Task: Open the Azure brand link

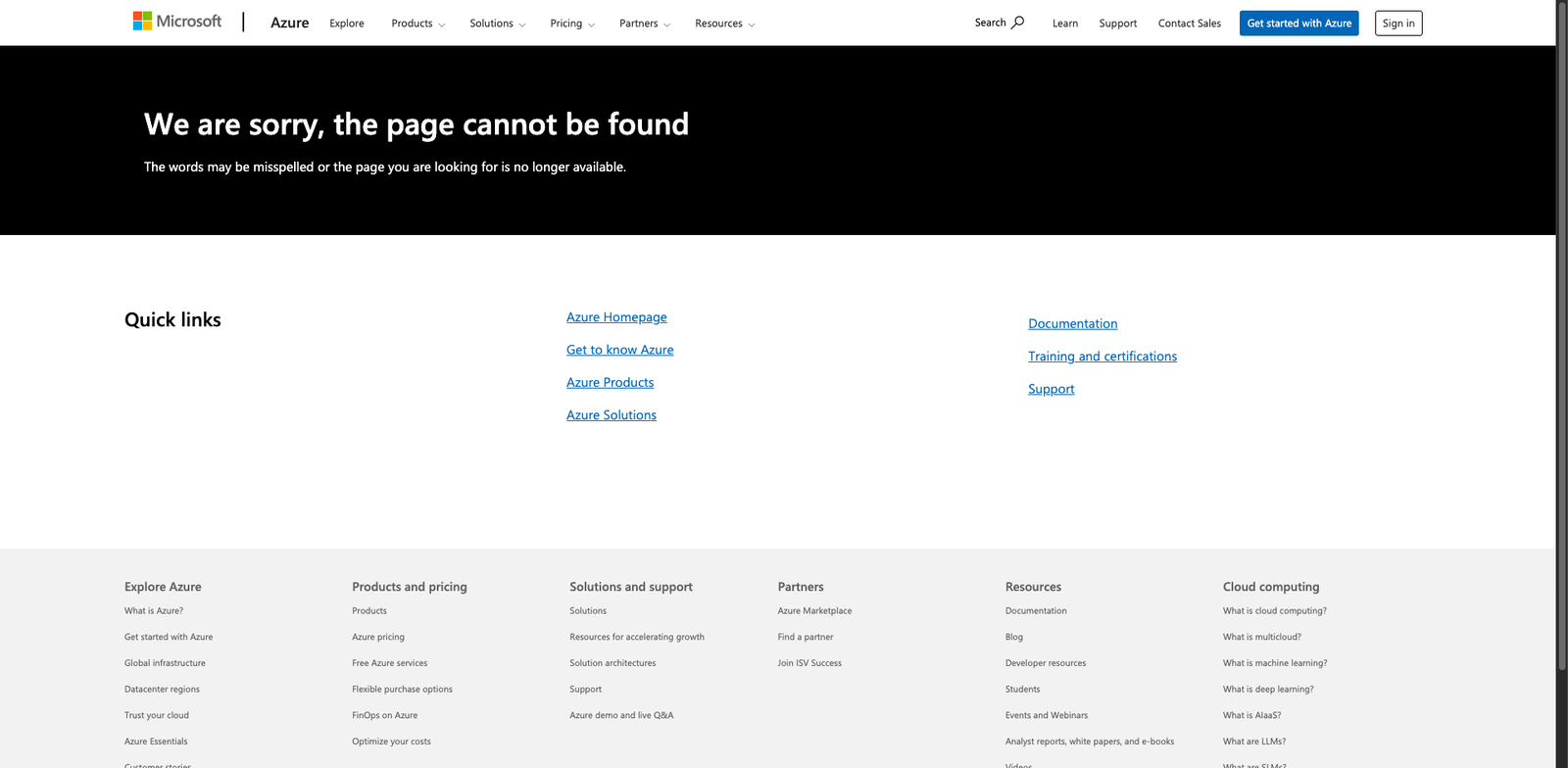Action: [x=289, y=23]
